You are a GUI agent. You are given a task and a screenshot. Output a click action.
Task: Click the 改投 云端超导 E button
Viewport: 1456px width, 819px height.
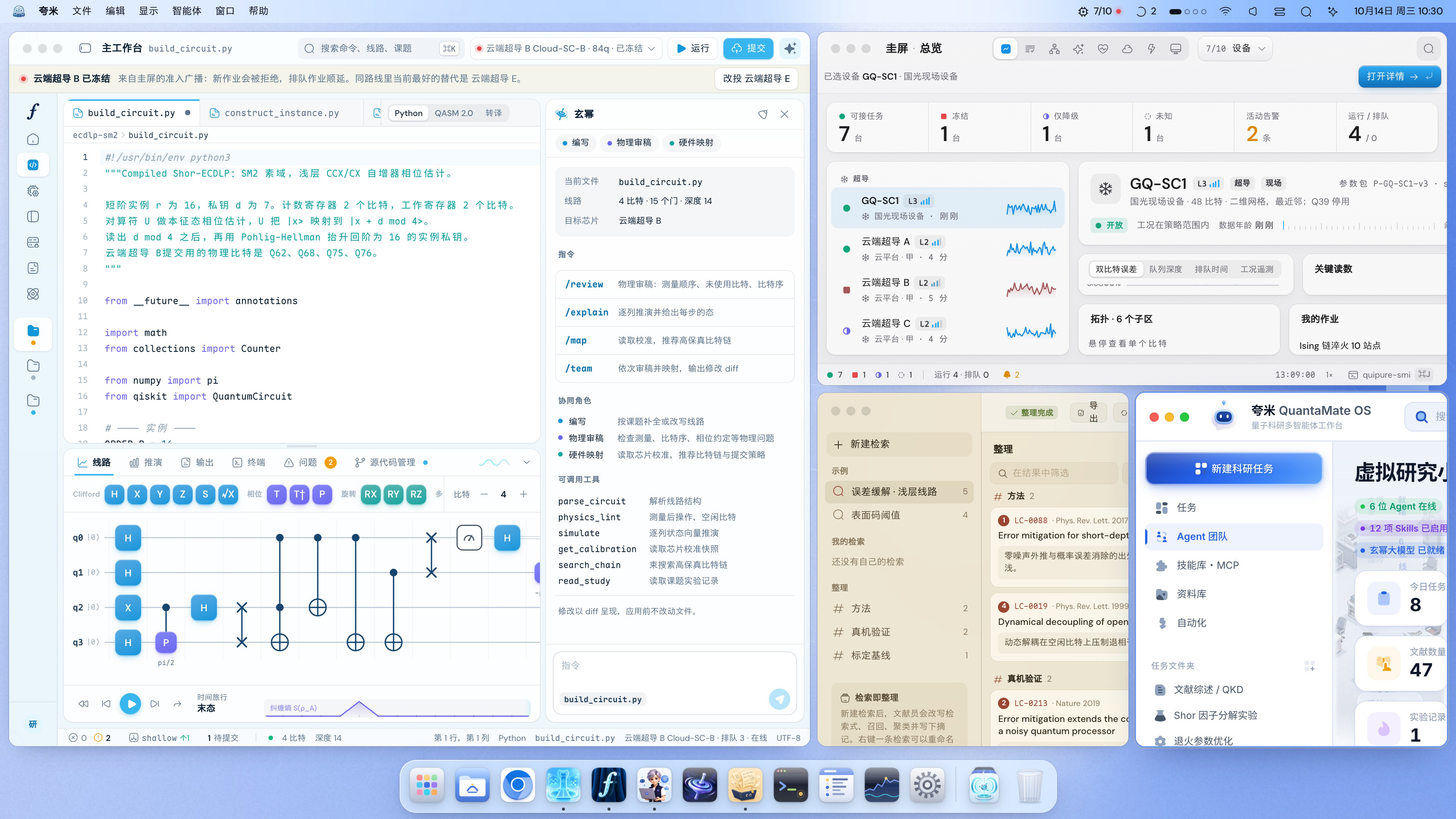(756, 78)
